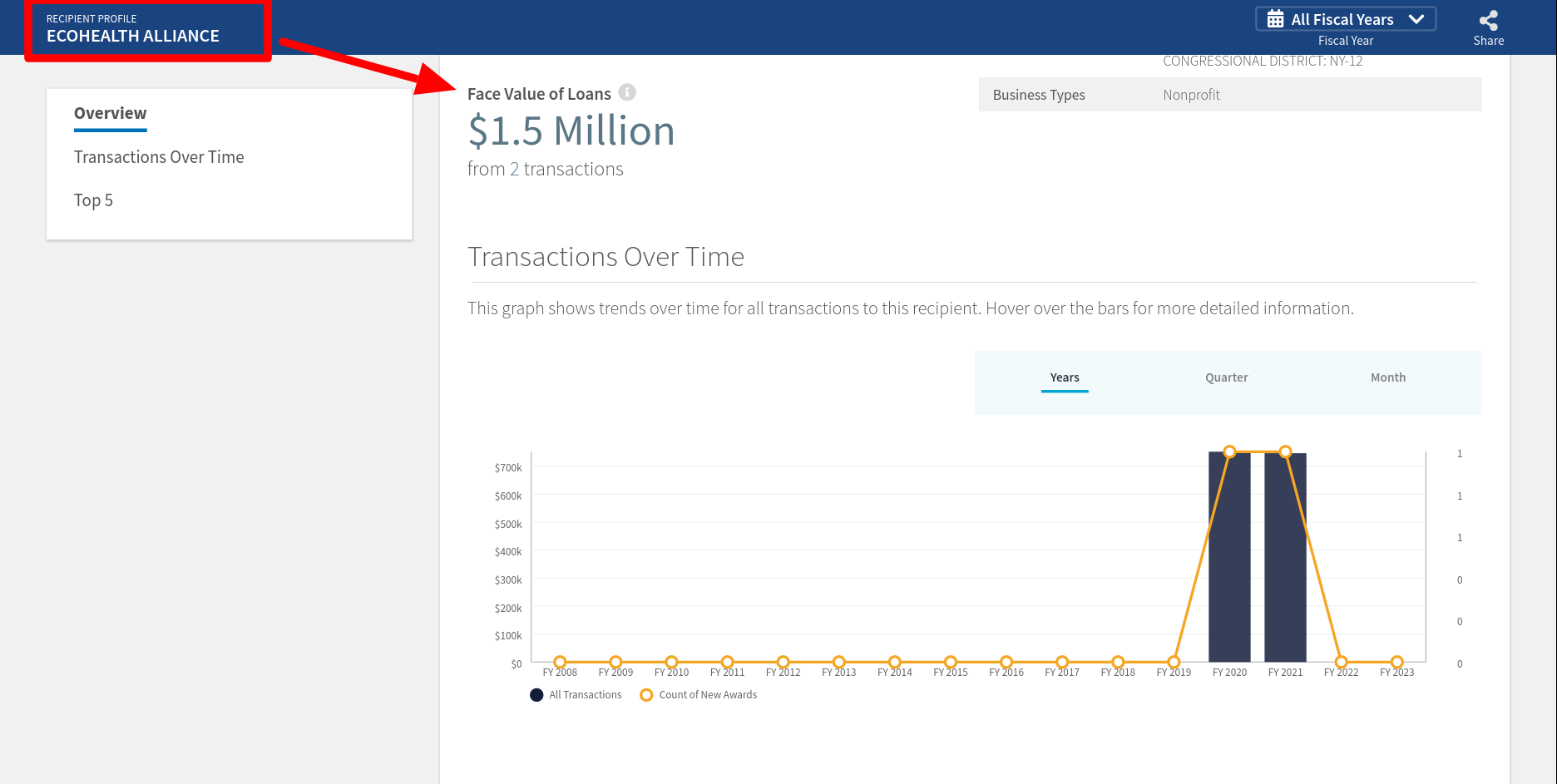1557x784 pixels.
Task: Click the calendar icon in fiscal year picker
Action: click(1275, 19)
